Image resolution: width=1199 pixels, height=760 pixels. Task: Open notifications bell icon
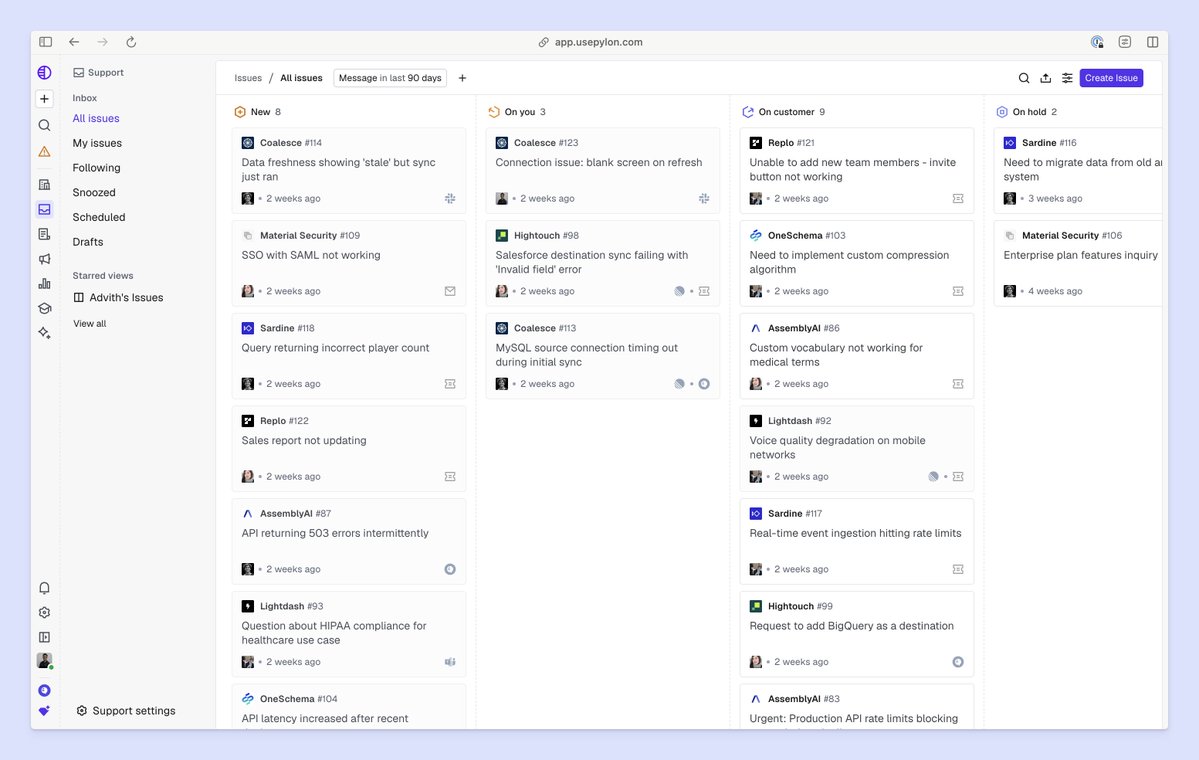[x=44, y=588]
